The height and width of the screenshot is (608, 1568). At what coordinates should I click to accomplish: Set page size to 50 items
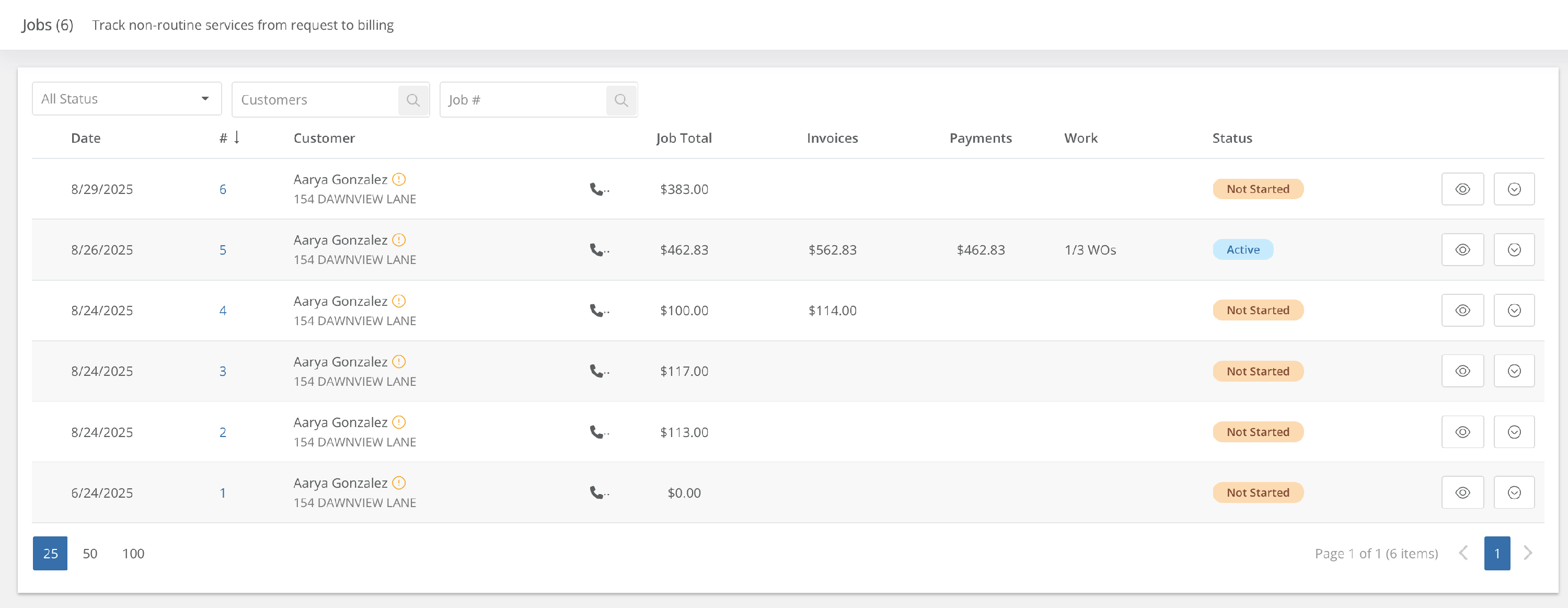(x=89, y=553)
